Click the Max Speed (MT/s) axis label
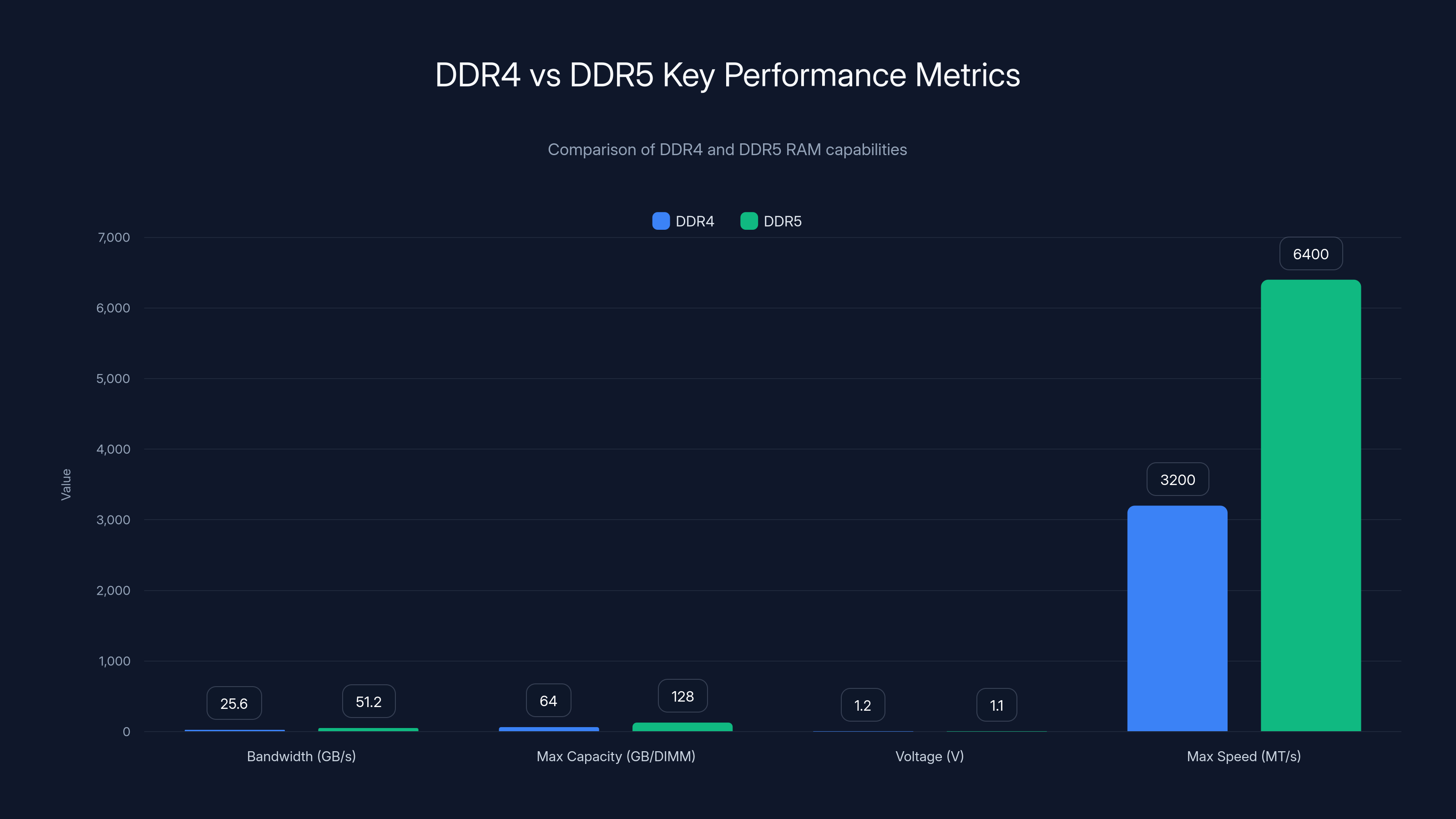The image size is (1456, 819). coord(1244,756)
